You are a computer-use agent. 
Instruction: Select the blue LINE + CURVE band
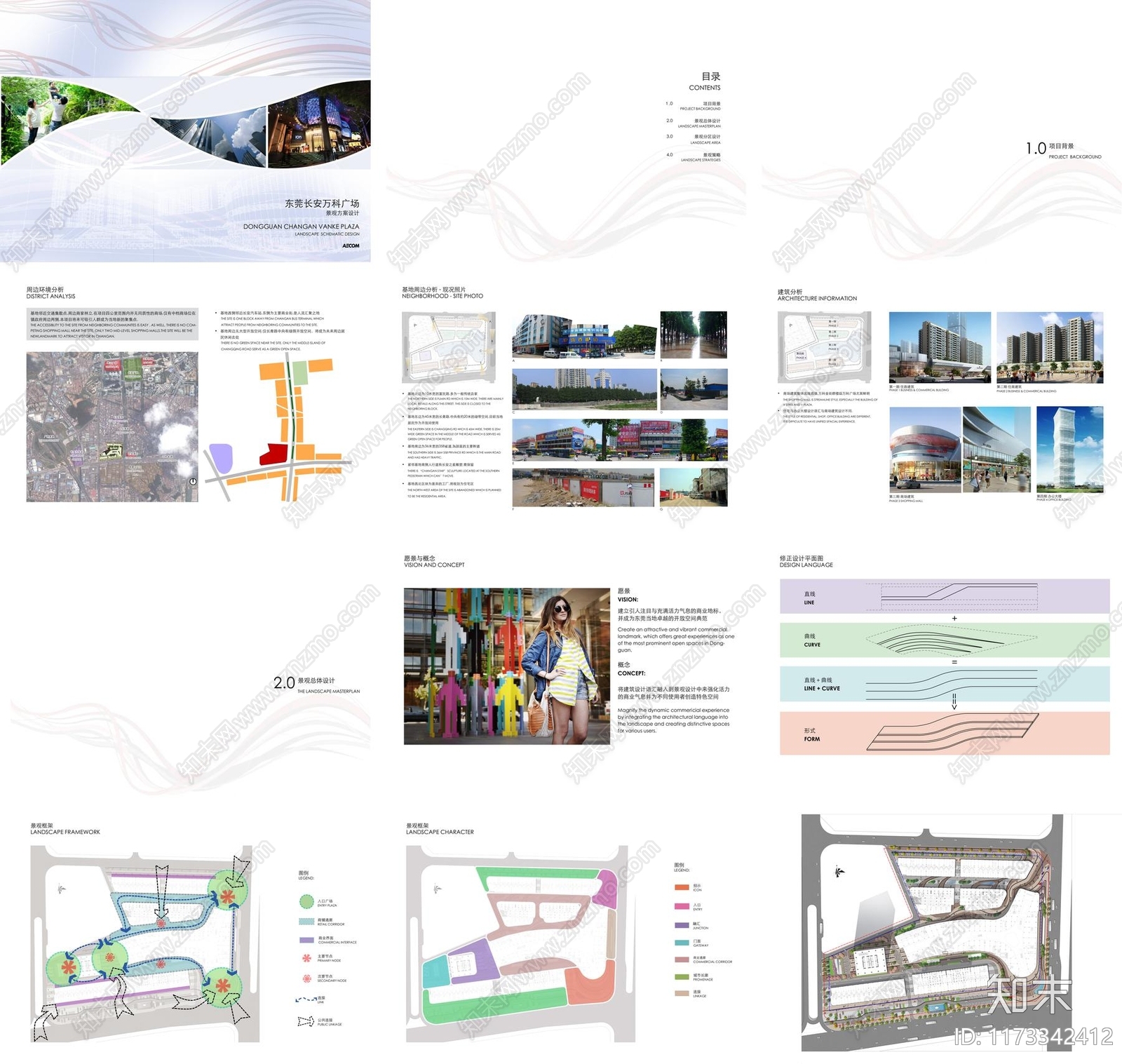click(945, 684)
